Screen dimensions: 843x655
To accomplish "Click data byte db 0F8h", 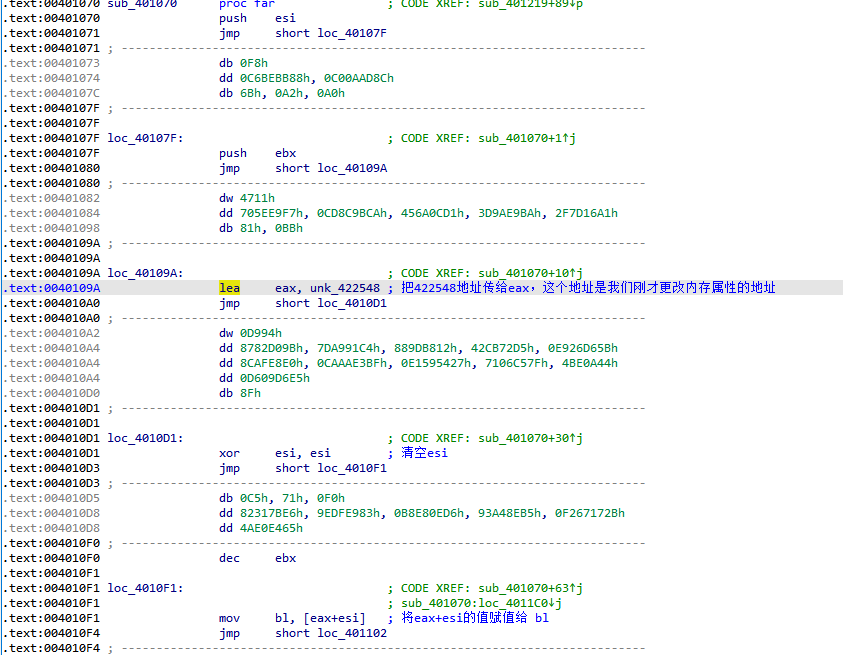I will (243, 63).
